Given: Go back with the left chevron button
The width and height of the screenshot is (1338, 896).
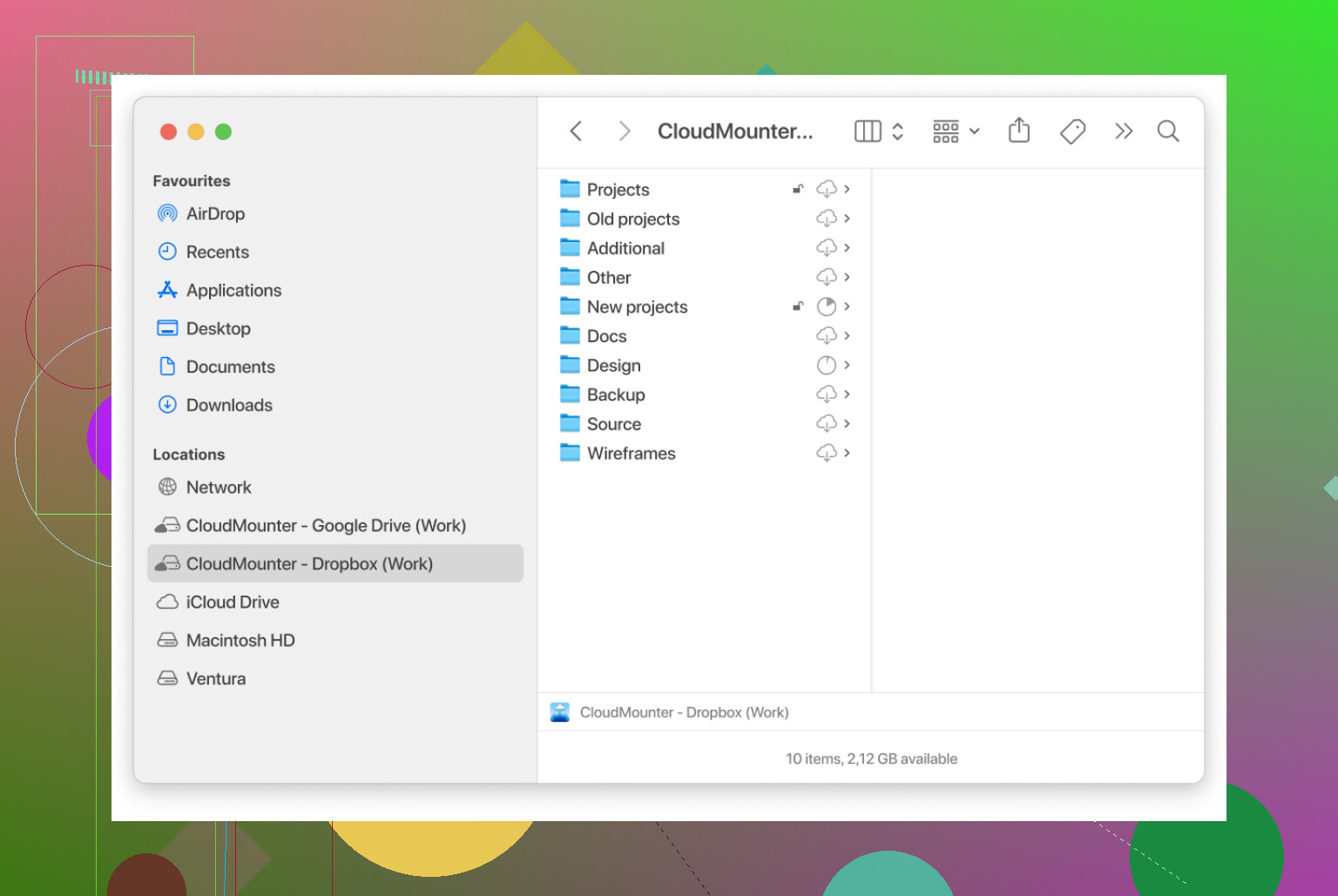Looking at the screenshot, I should (576, 131).
